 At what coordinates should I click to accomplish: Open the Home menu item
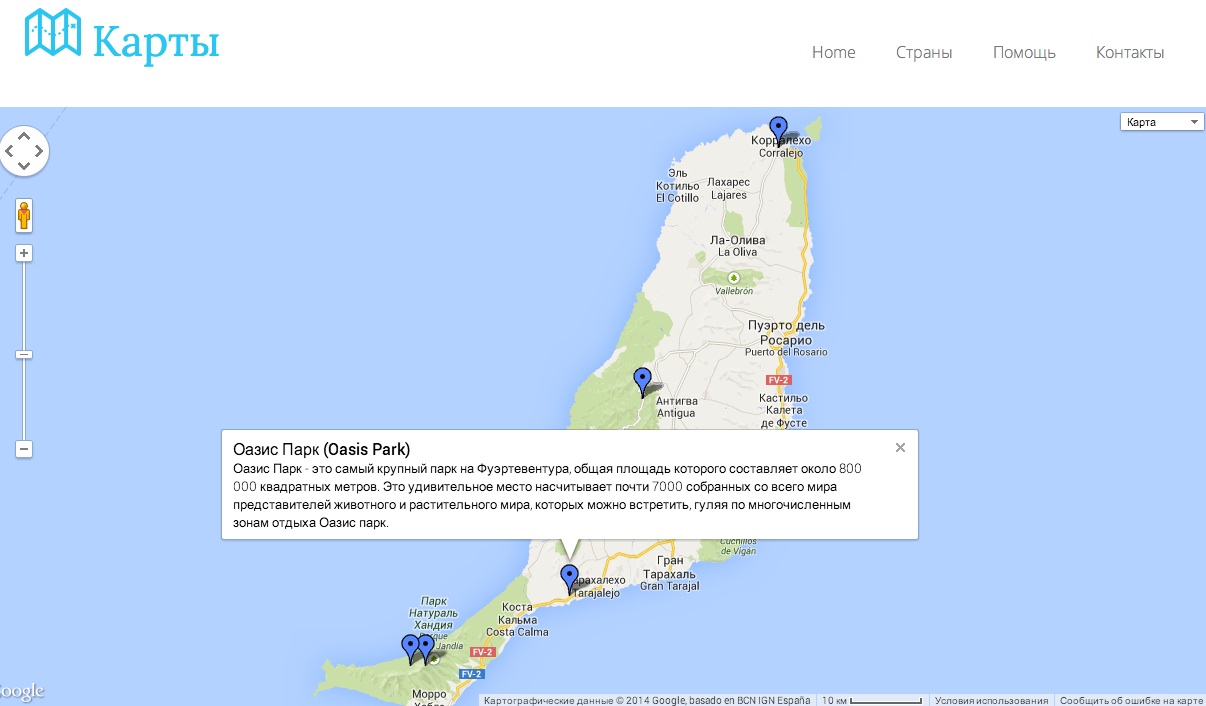click(833, 52)
